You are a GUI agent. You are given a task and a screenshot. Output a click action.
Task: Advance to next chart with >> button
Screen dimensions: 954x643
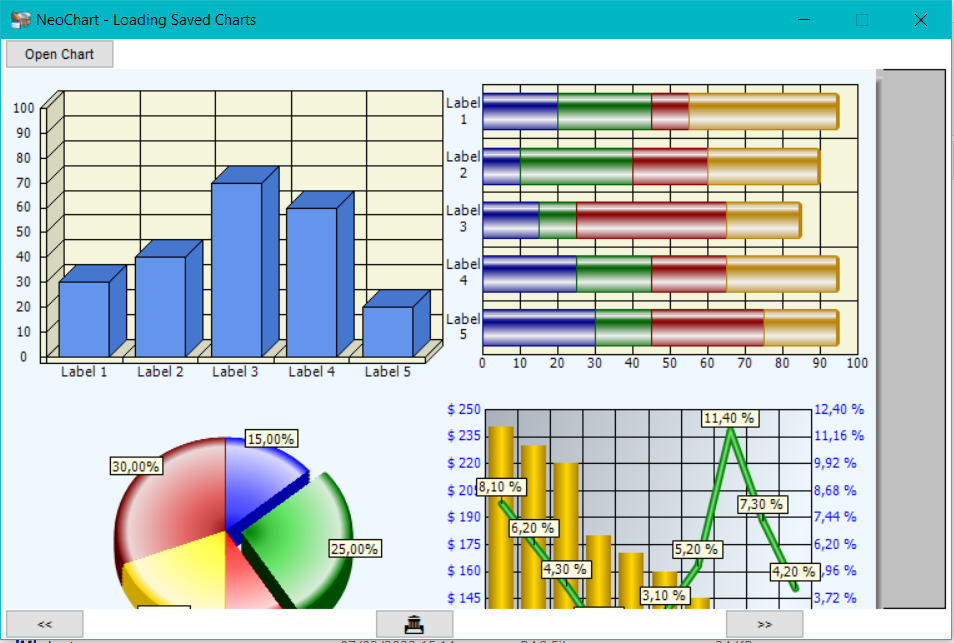click(764, 624)
